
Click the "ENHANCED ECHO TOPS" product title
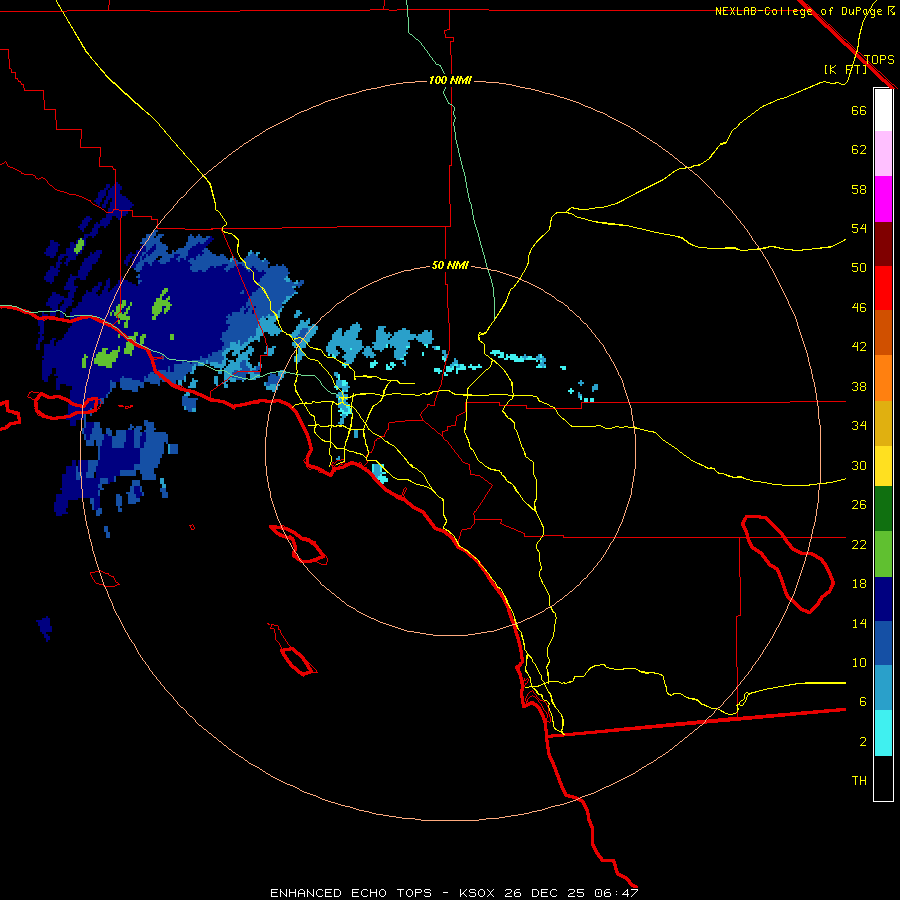pos(351,893)
